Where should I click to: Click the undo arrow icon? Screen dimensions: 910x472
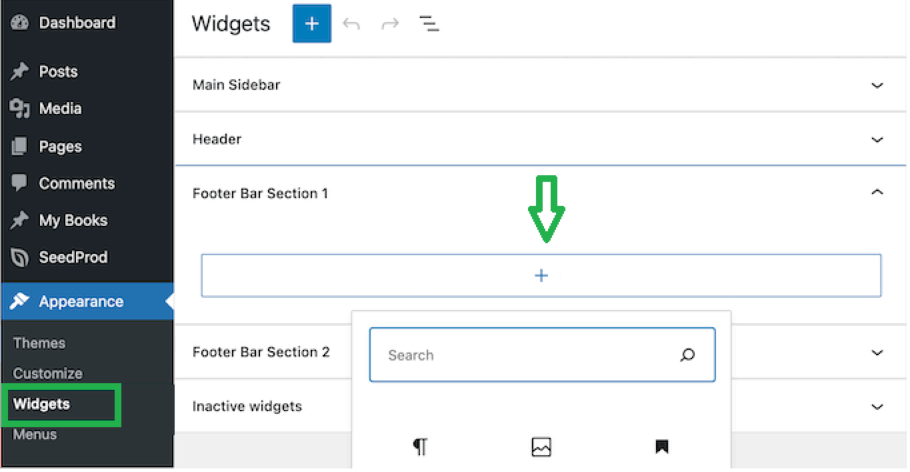point(351,24)
